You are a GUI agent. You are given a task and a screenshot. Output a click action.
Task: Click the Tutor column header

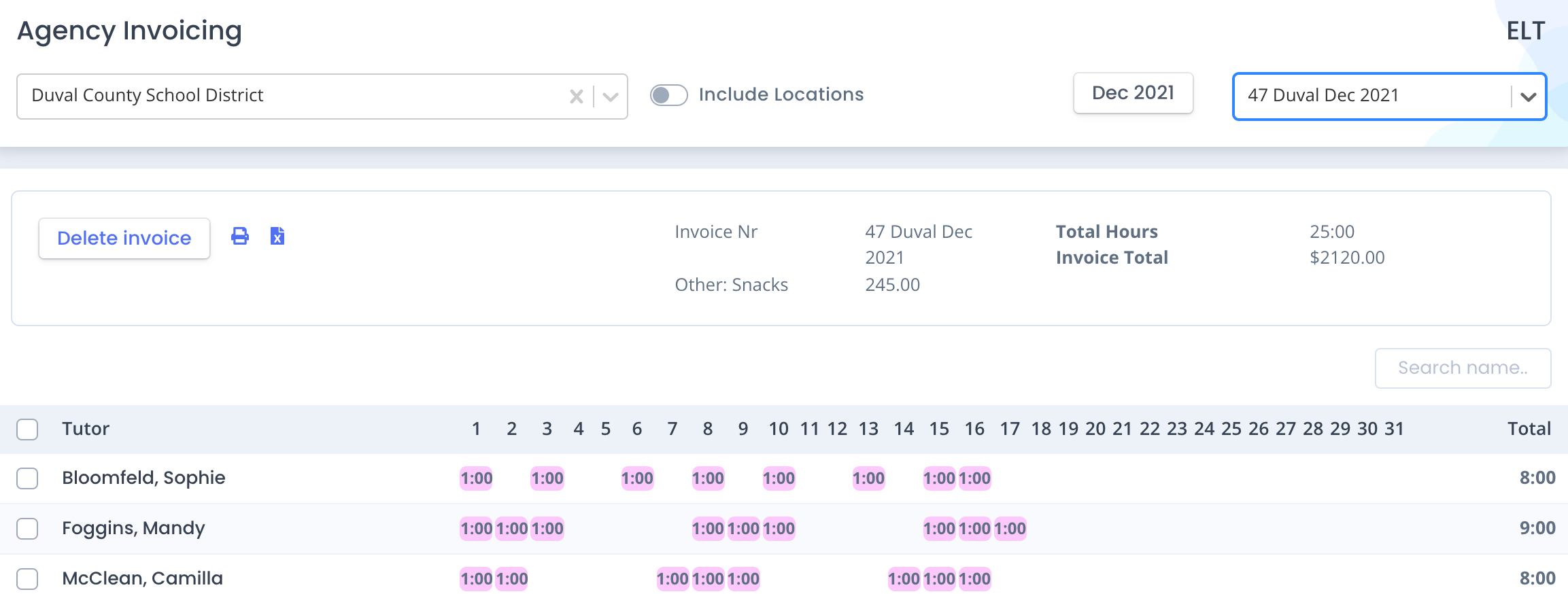click(86, 429)
